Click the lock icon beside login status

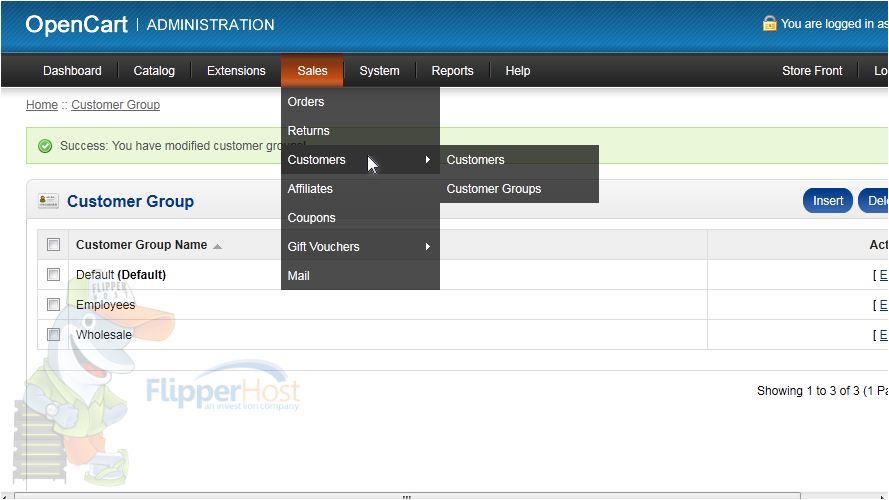click(x=769, y=23)
